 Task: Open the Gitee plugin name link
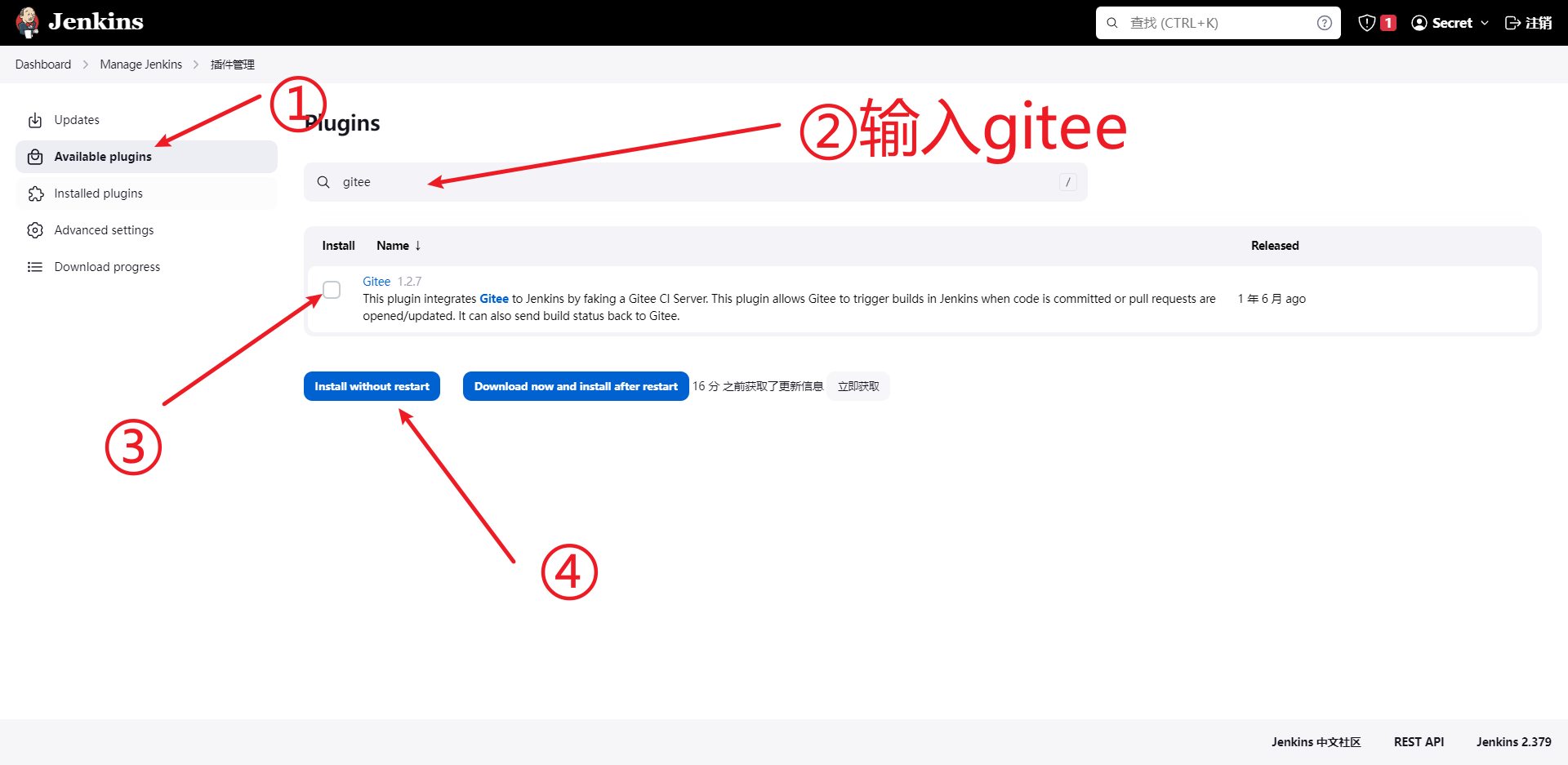click(376, 282)
